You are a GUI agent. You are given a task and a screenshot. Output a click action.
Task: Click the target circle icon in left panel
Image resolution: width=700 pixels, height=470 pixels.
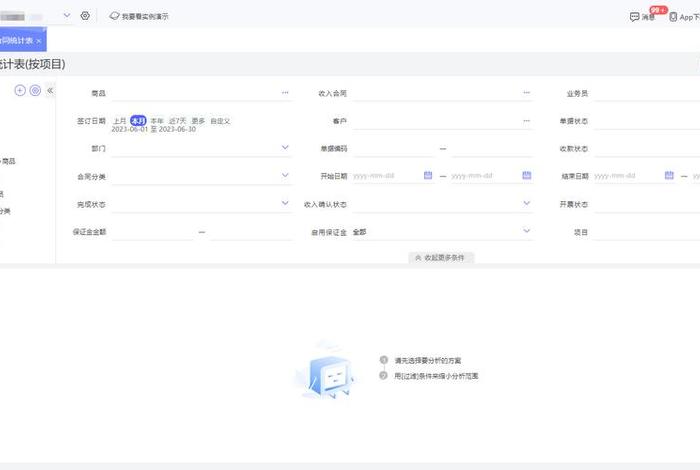pyautogui.click(x=35, y=90)
